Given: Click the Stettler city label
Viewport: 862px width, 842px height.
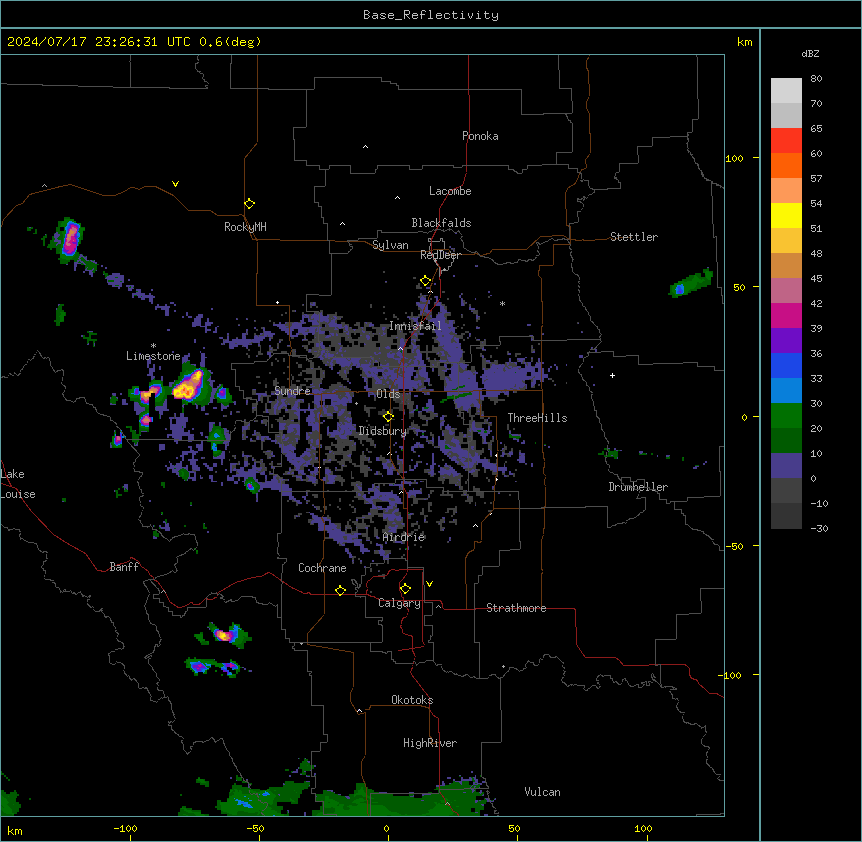Looking at the screenshot, I should click(x=634, y=237).
